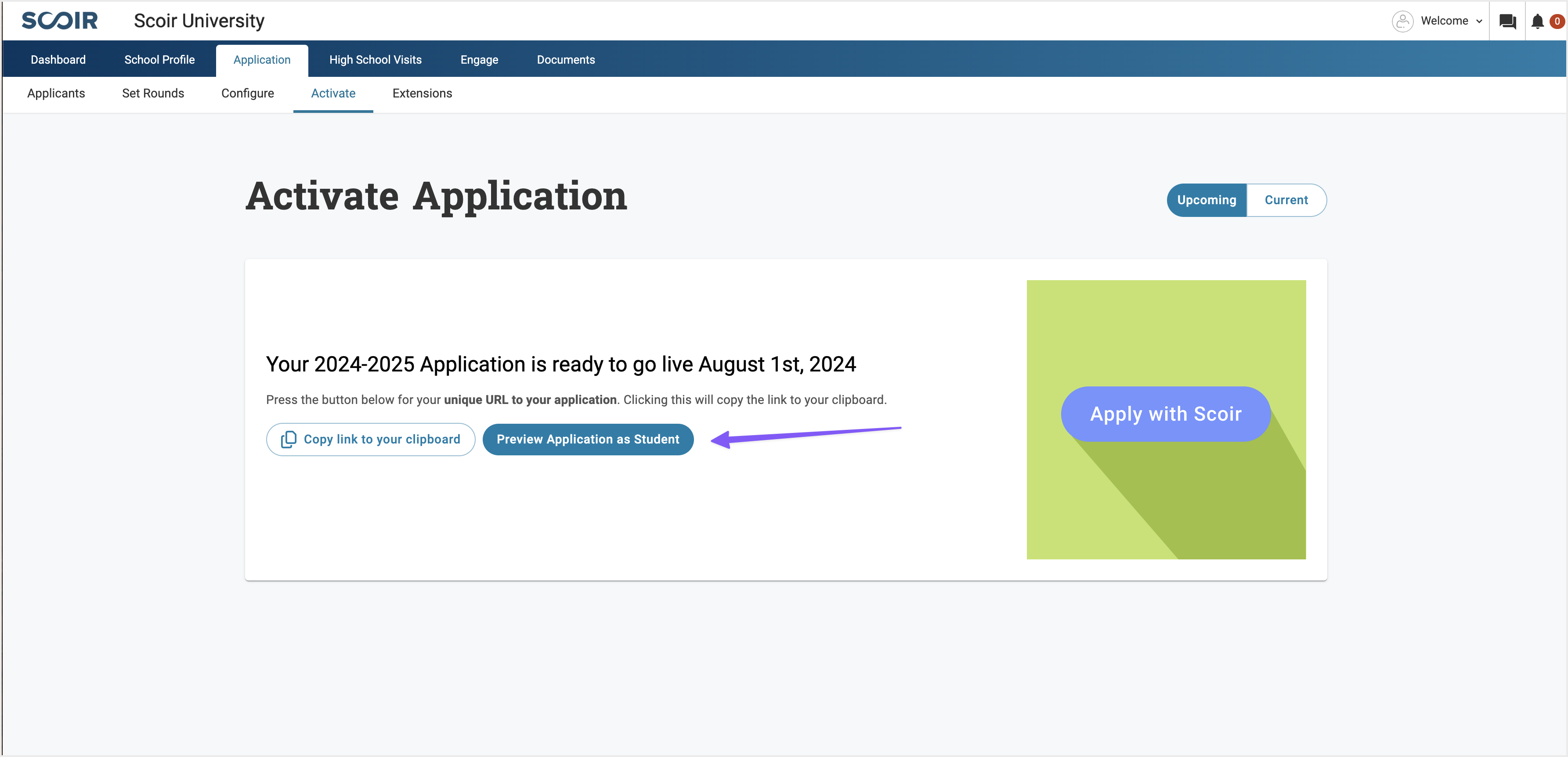
Task: Click the Apply with Scoir button image
Action: tap(1165, 414)
